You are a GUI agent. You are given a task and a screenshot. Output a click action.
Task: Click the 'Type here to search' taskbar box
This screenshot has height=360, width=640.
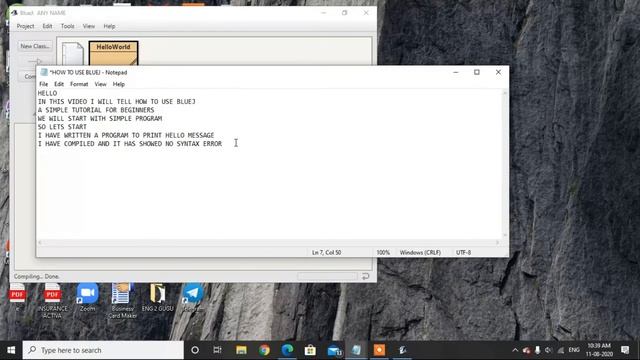[x=103, y=350]
